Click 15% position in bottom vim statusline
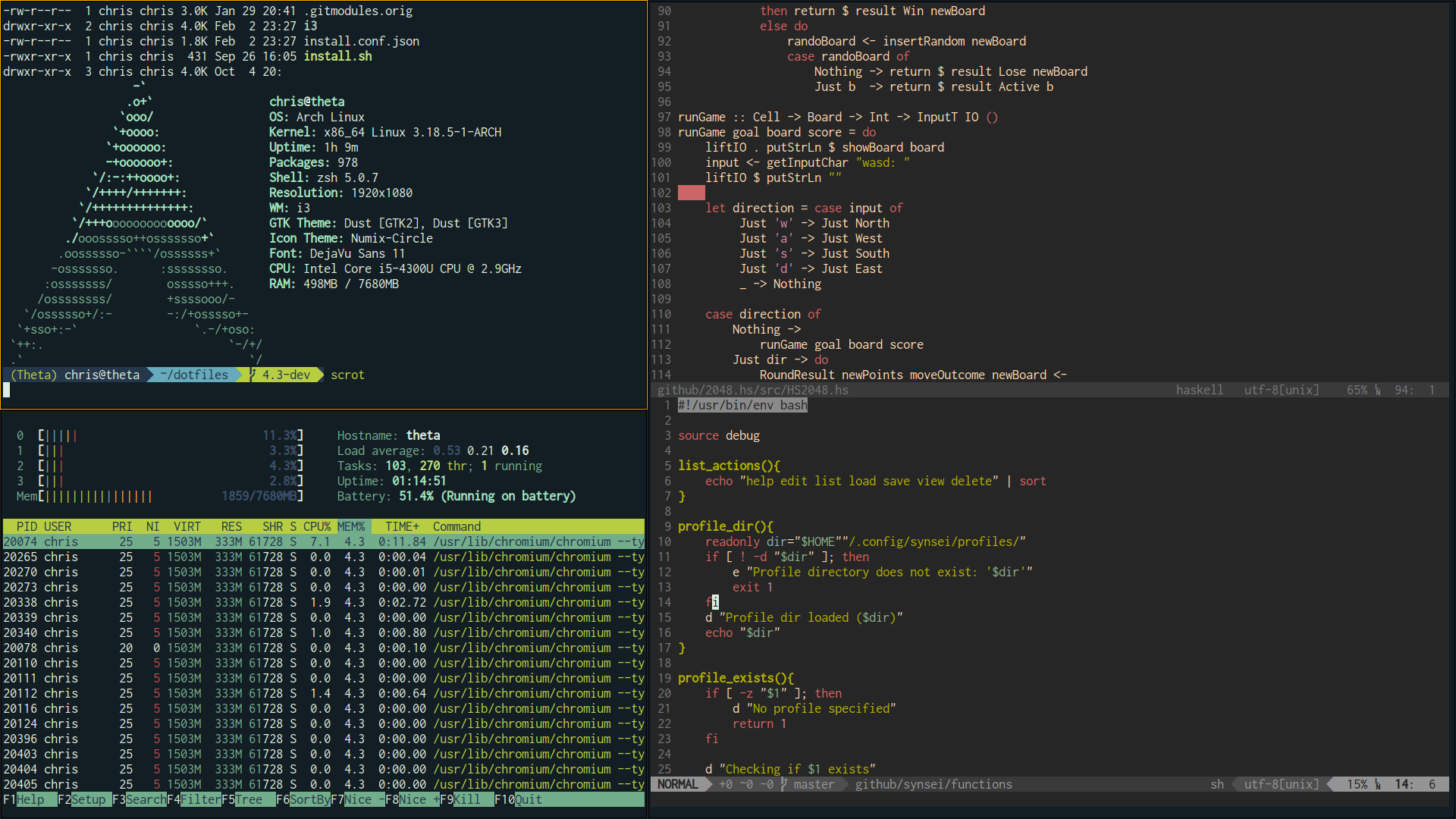This screenshot has width=1456, height=819. [x=1357, y=784]
